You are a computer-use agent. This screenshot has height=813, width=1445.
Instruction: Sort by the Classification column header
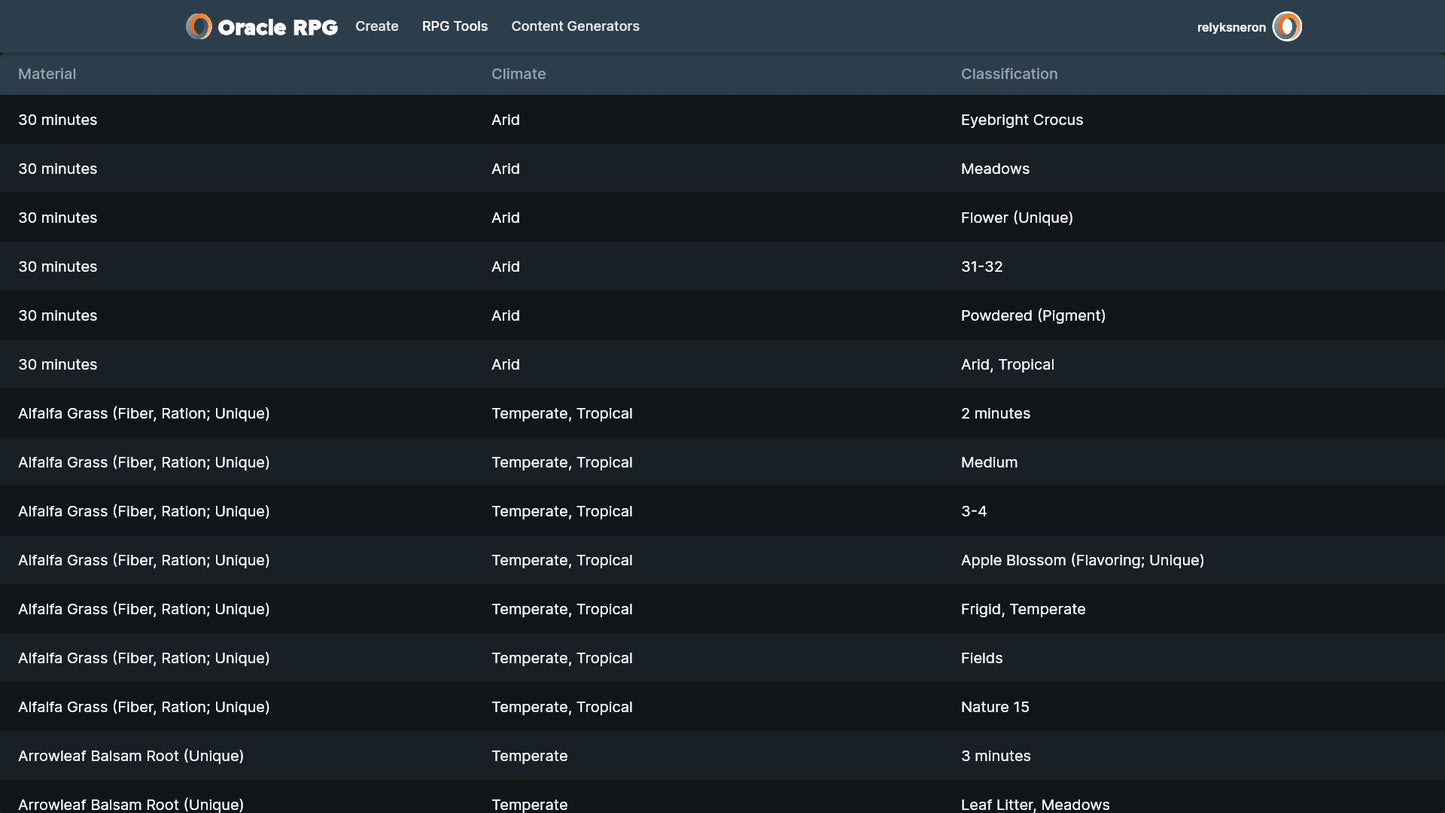[1009, 74]
